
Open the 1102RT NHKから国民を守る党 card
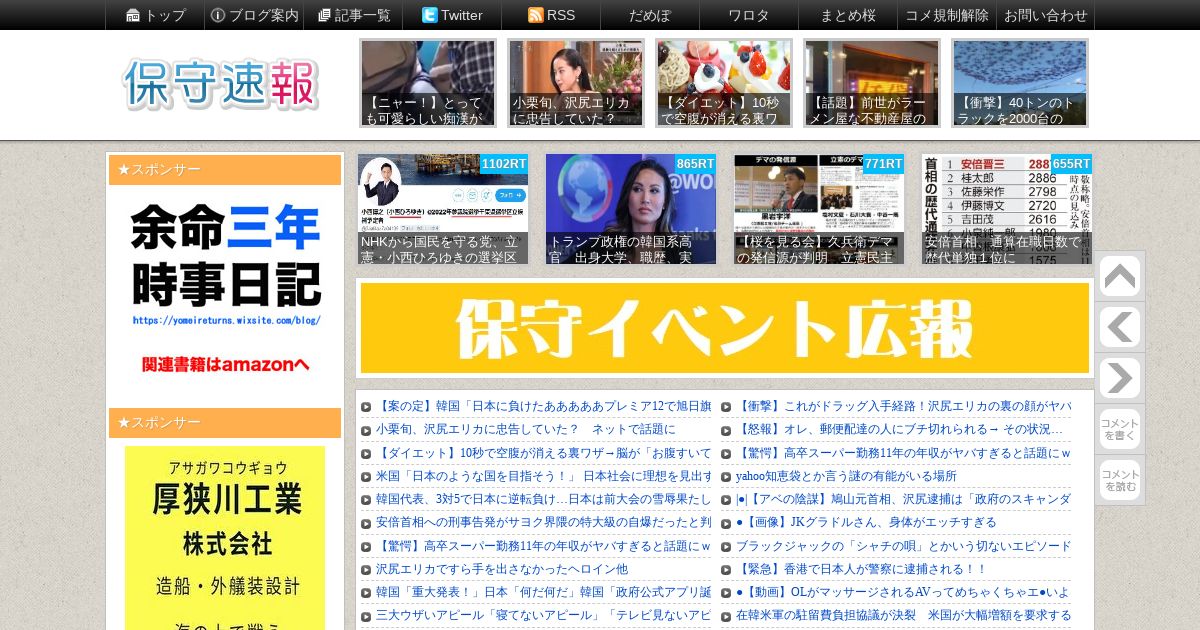[443, 209]
